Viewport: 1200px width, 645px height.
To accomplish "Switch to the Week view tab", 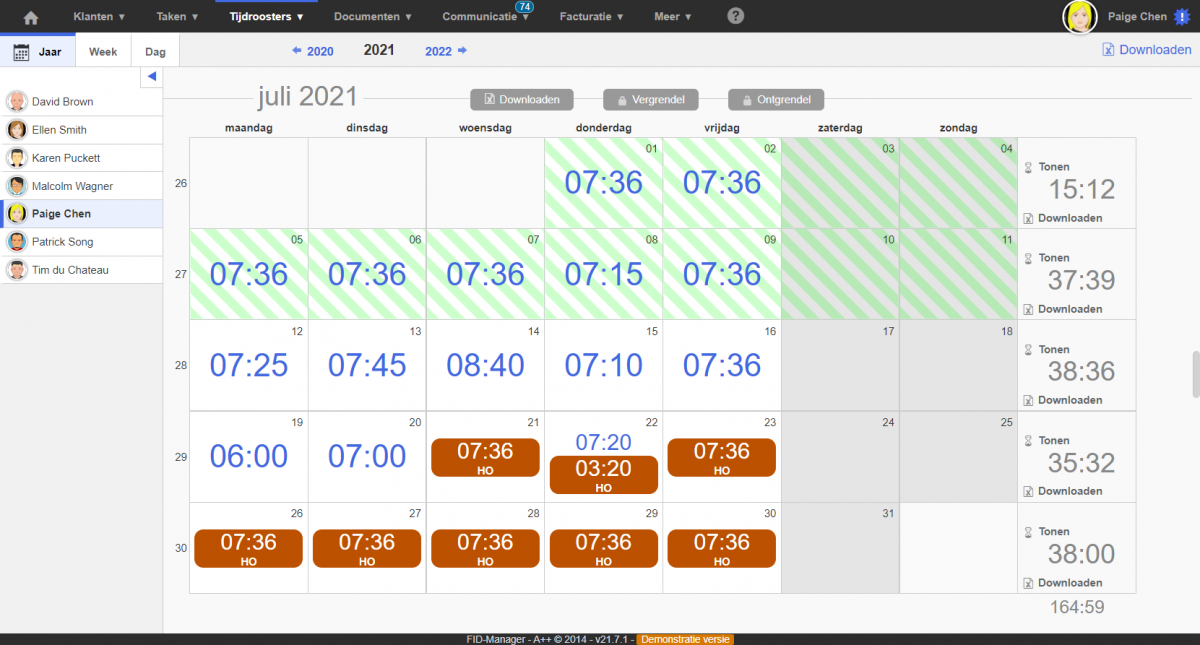I will [103, 52].
